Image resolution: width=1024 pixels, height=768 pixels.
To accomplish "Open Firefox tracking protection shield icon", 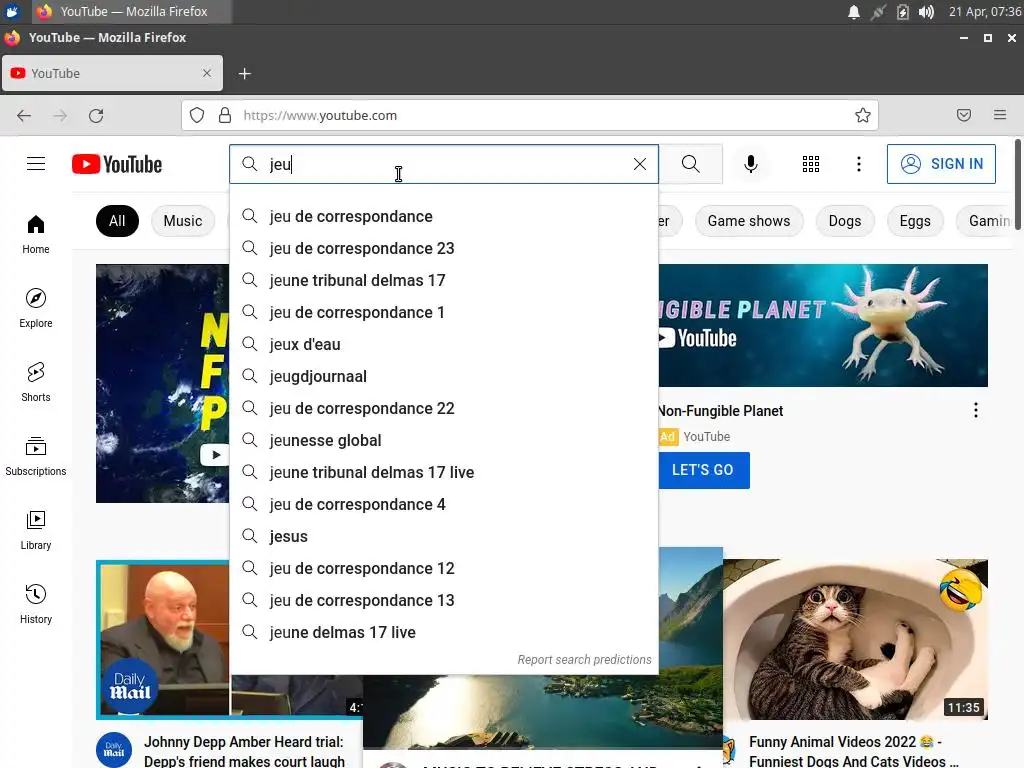I will click(x=197, y=116).
